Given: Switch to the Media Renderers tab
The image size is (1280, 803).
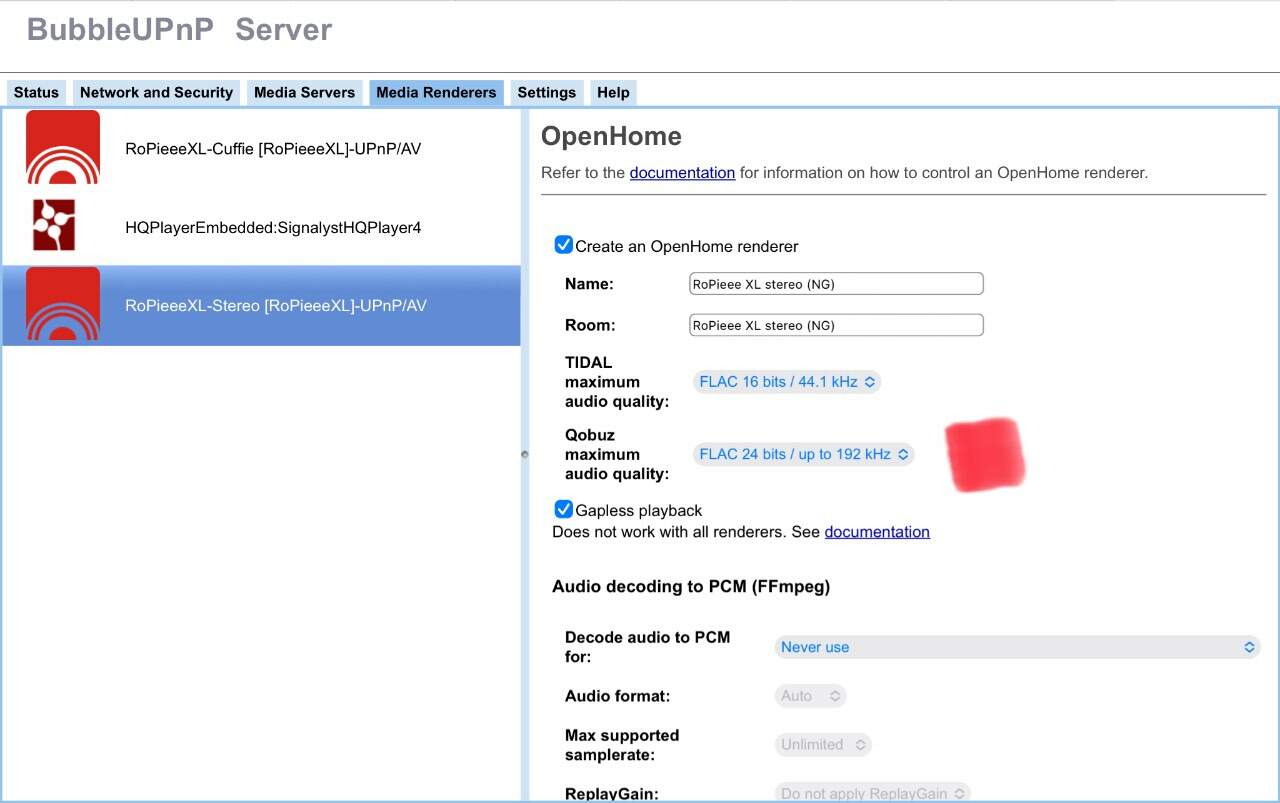Looking at the screenshot, I should pos(436,92).
